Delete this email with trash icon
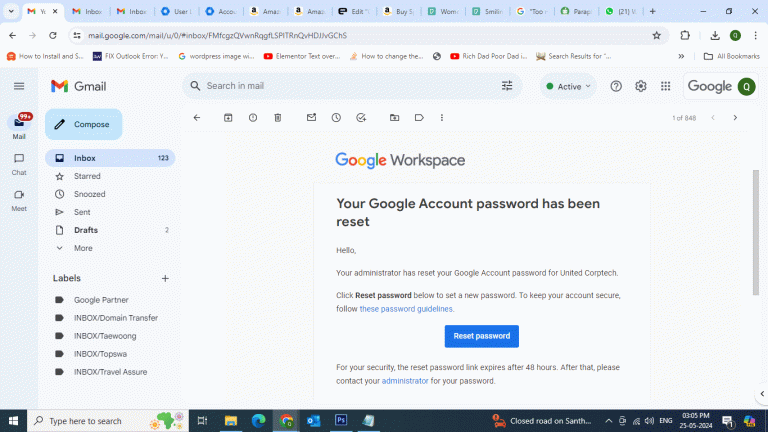The height and width of the screenshot is (432, 768). coord(278,118)
